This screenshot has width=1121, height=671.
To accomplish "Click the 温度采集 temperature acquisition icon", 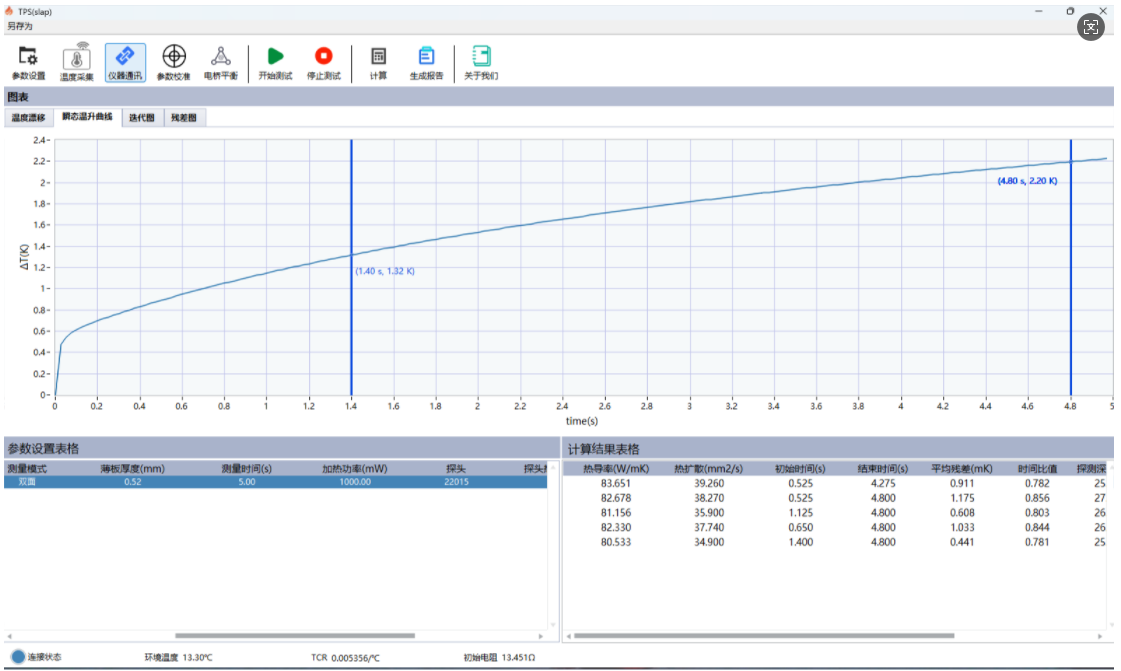I will click(77, 62).
